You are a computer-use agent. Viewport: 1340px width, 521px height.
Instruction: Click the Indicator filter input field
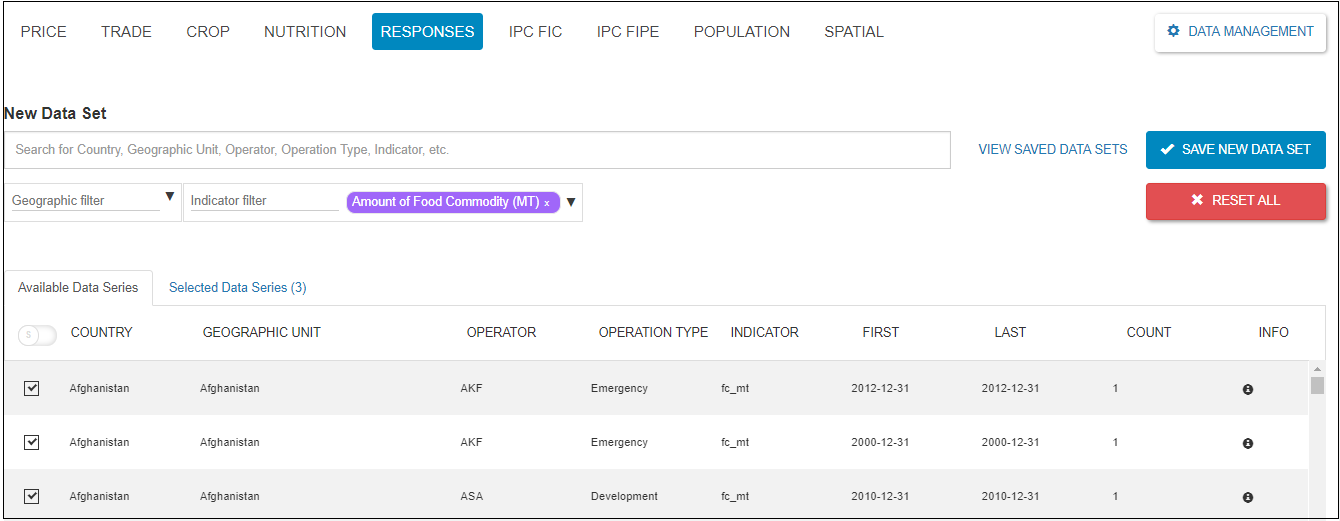point(264,201)
